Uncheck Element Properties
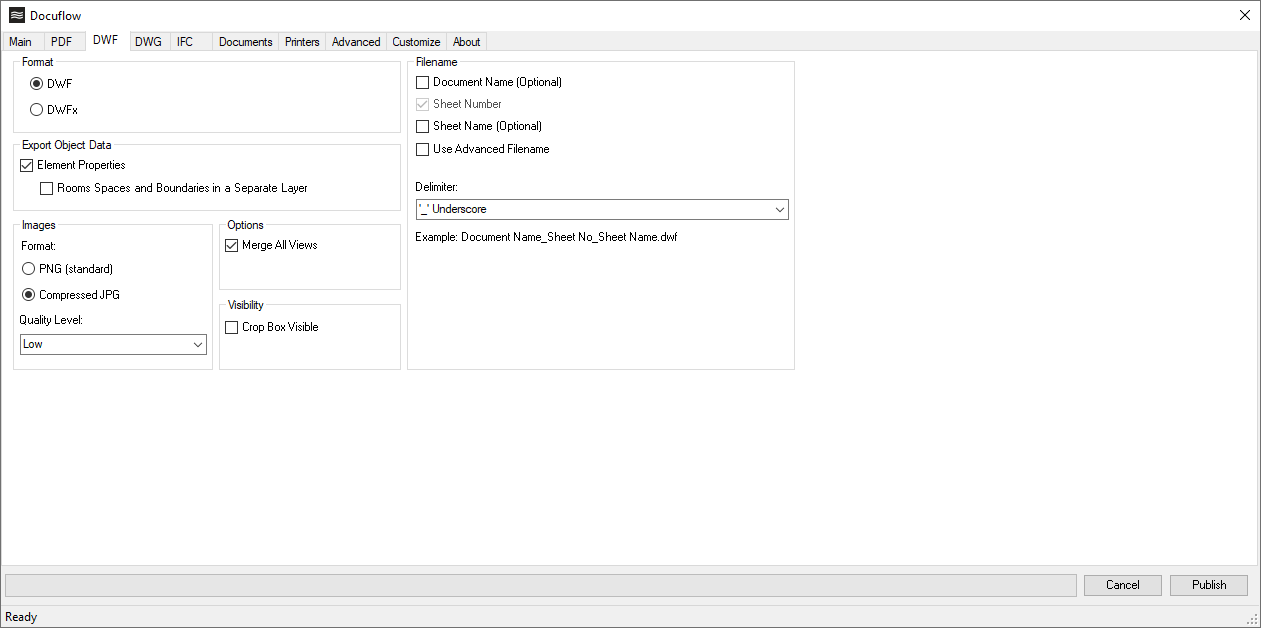The width and height of the screenshot is (1261, 628). coord(25,165)
